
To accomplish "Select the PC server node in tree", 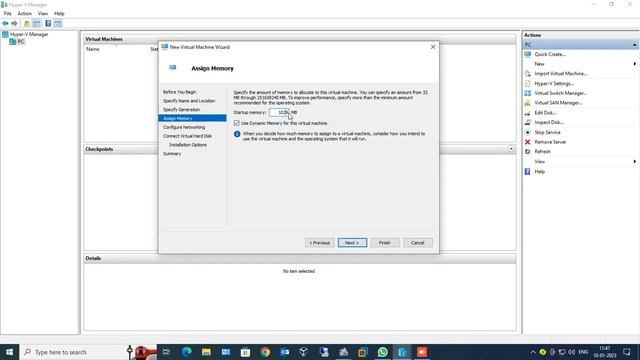I will pyautogui.click(x=17, y=42).
